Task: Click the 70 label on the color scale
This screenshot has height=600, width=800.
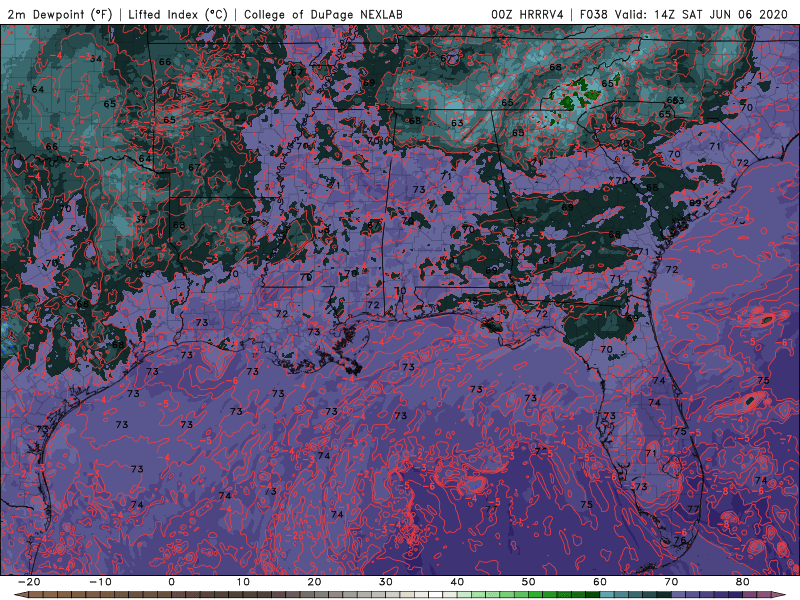Action: coord(671,582)
